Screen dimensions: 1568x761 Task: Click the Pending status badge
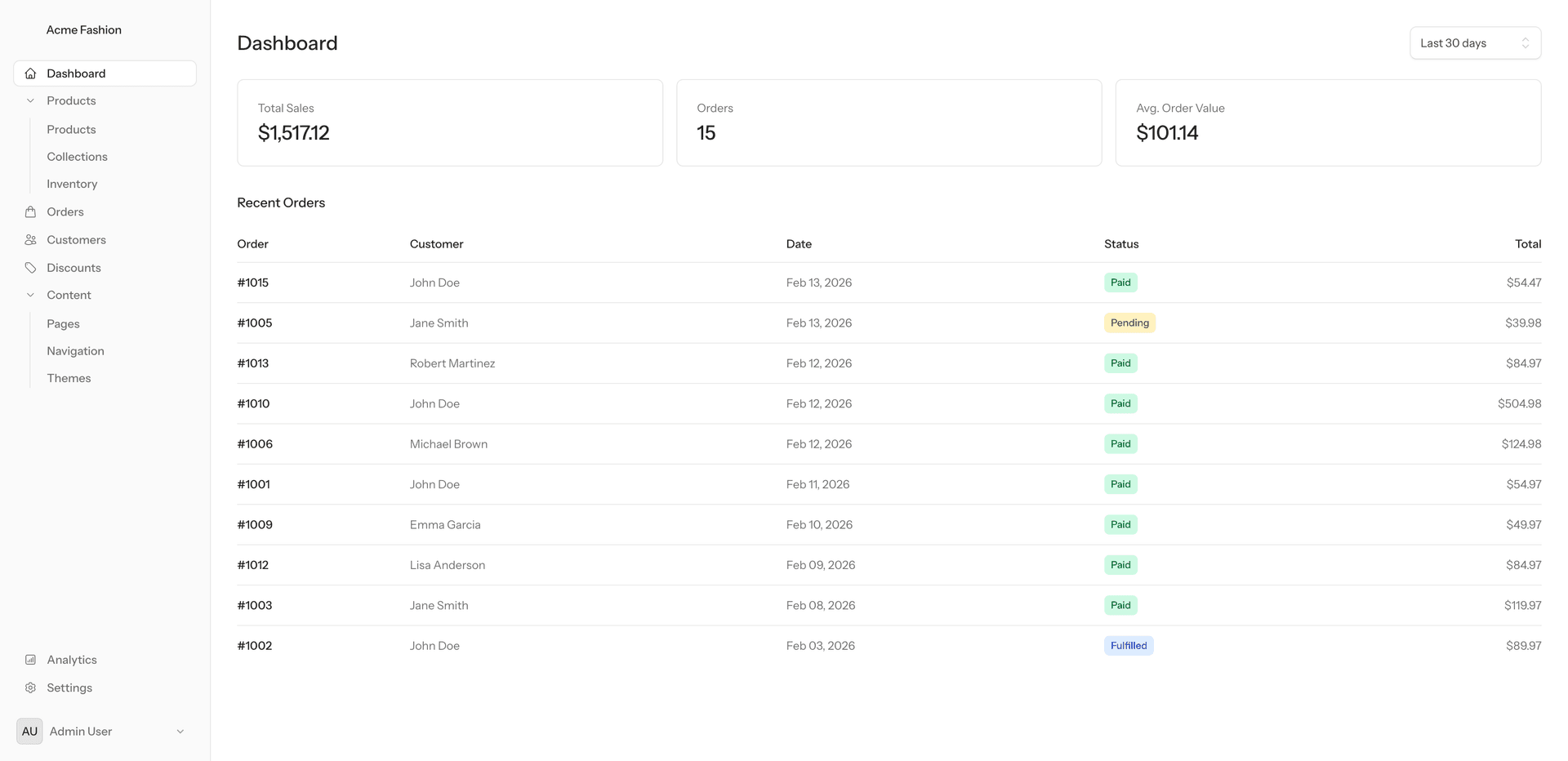(1129, 323)
